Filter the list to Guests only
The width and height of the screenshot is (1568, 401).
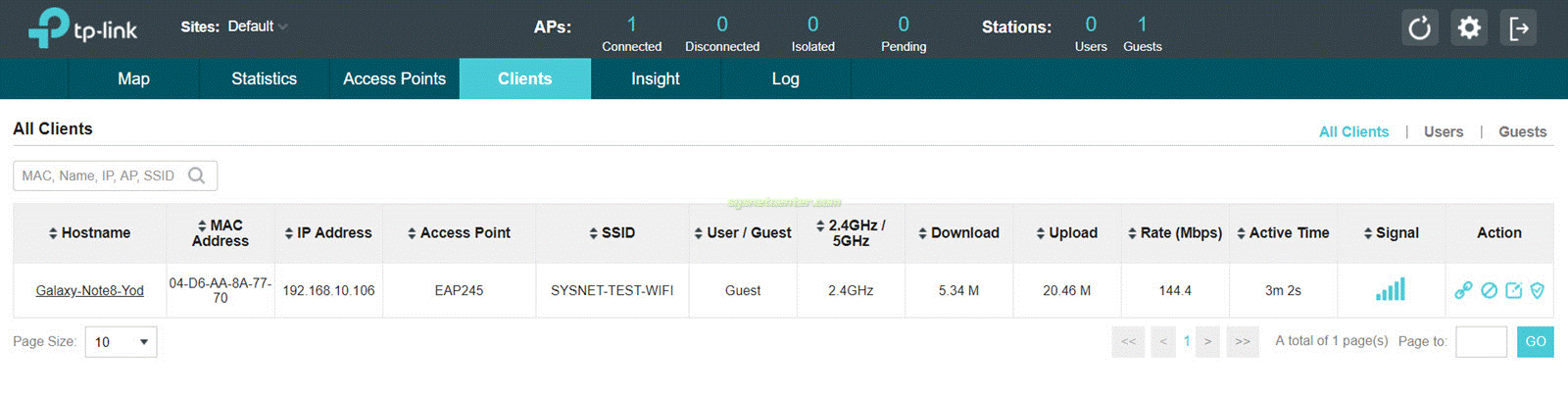(1522, 131)
